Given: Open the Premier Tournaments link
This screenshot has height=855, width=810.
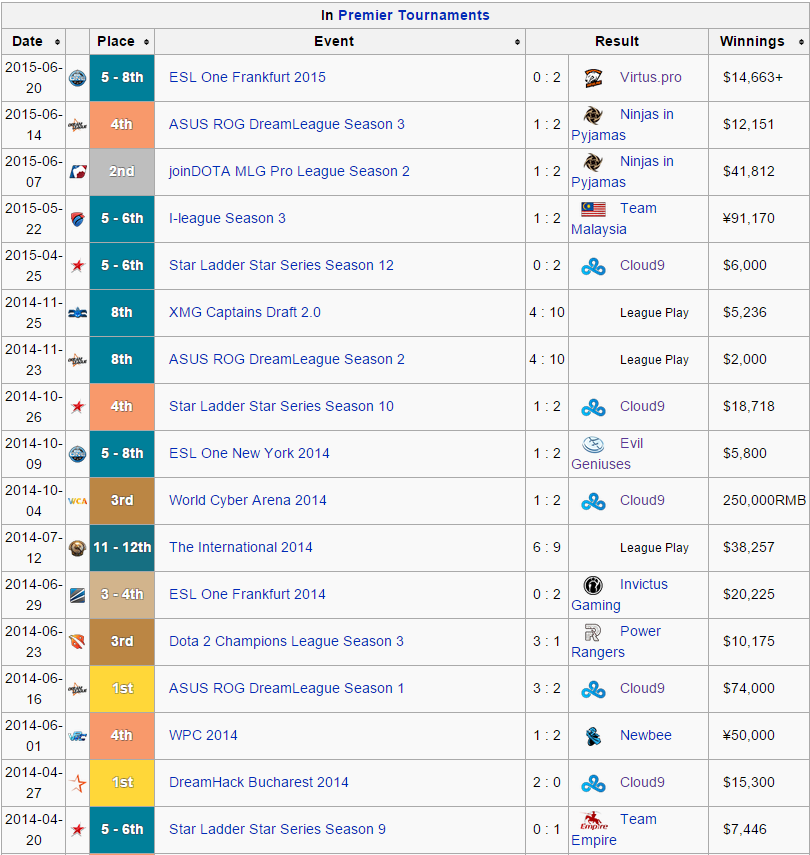Looking at the screenshot, I should click(414, 15).
